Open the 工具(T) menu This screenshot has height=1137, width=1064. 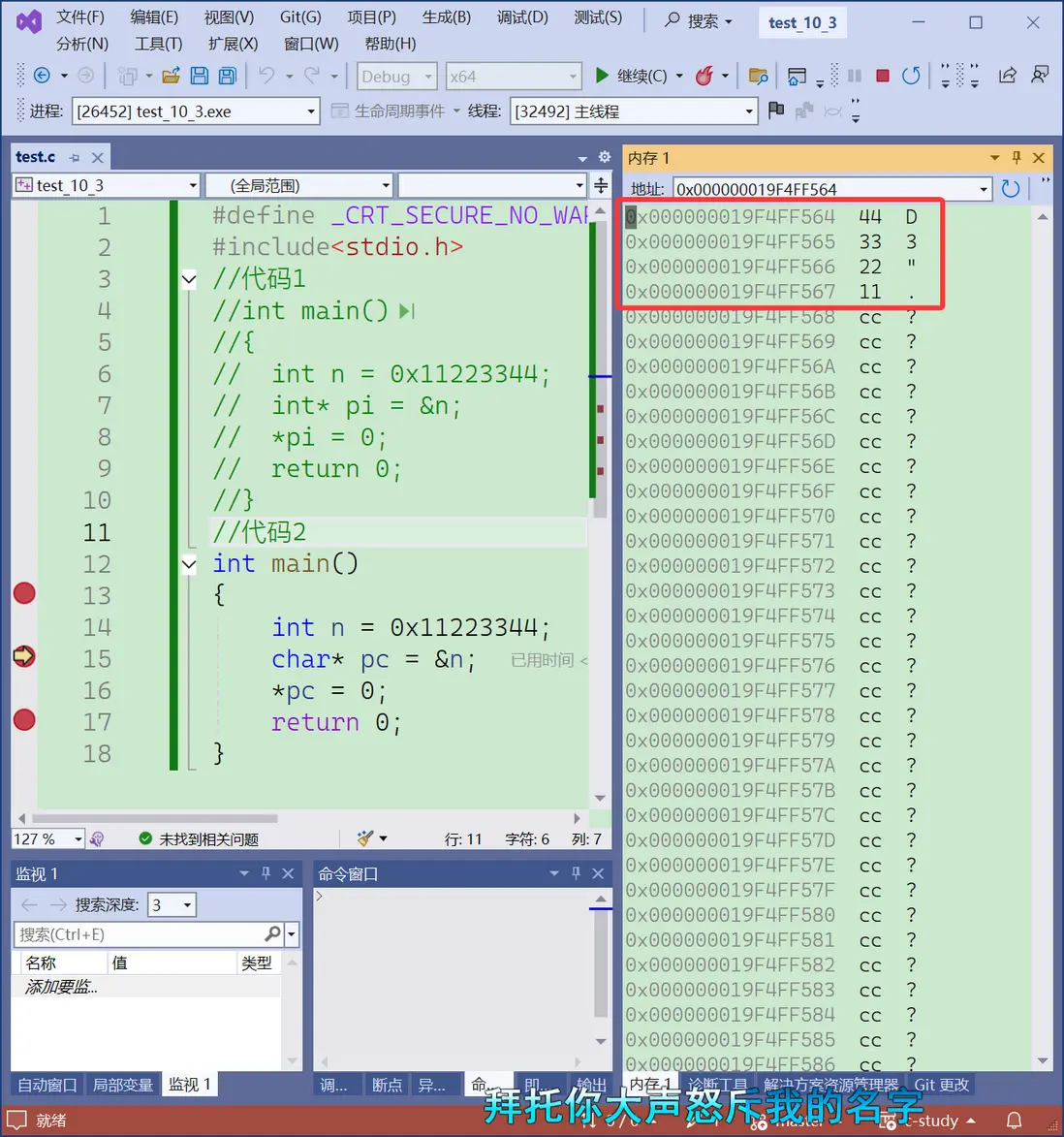(x=159, y=45)
